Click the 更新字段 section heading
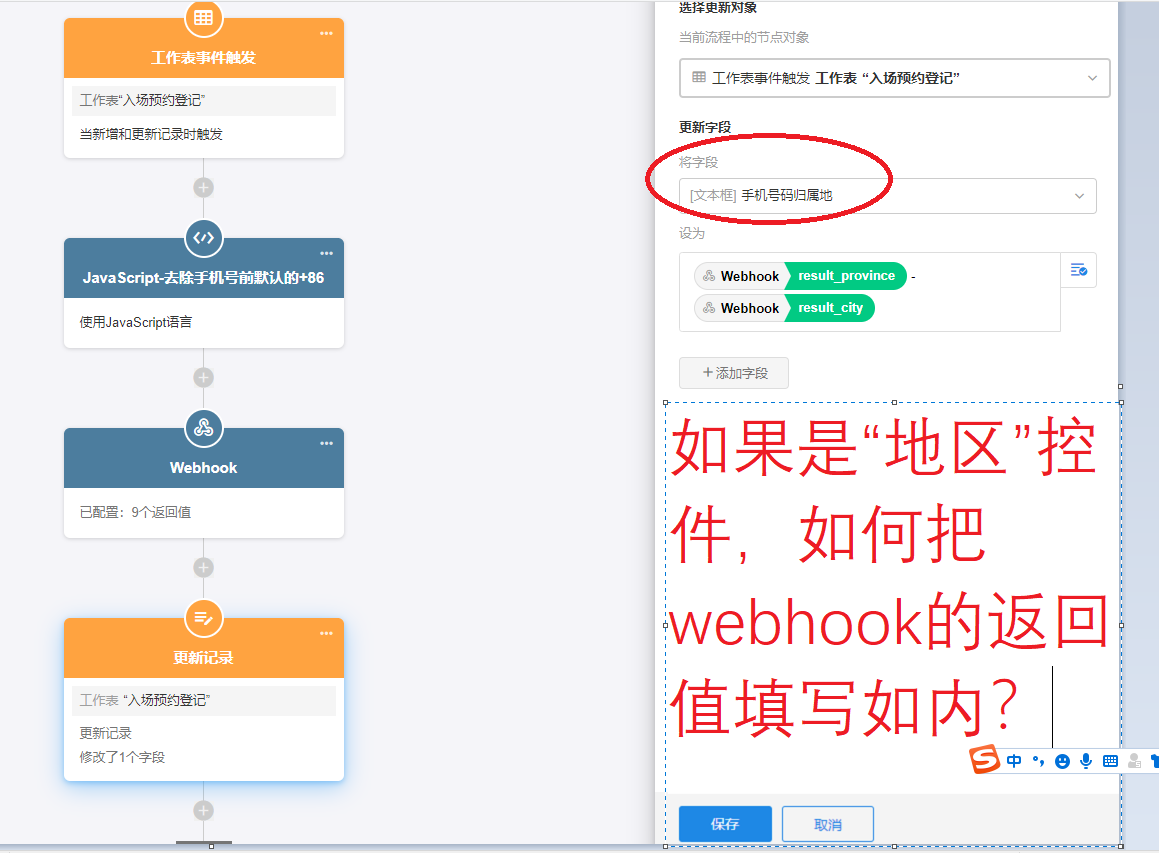Viewport: 1159px width, 853px height. (705, 127)
